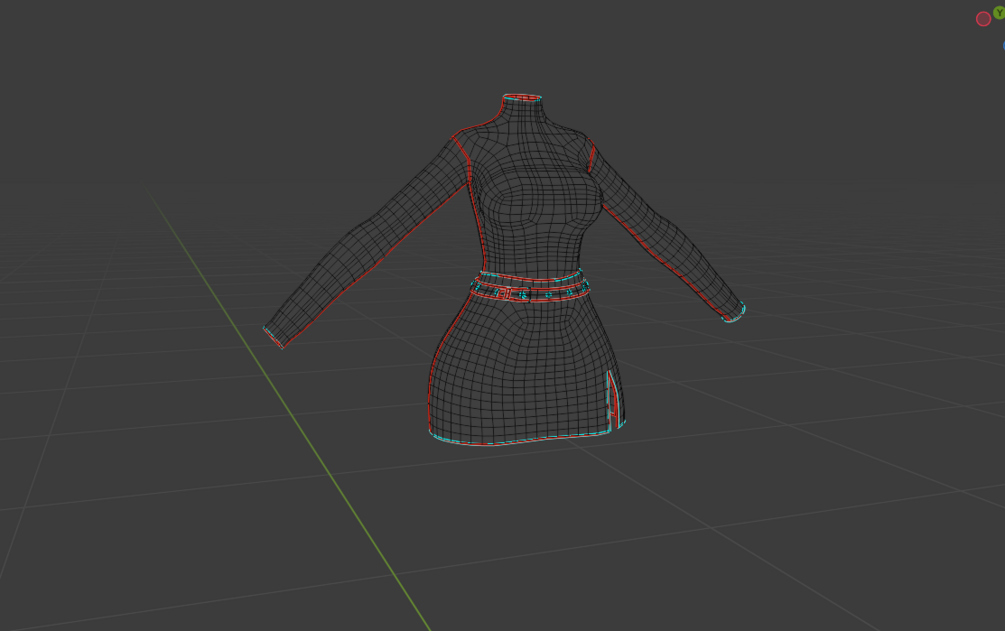Click the red negative X axis gizmo circle

click(x=983, y=19)
